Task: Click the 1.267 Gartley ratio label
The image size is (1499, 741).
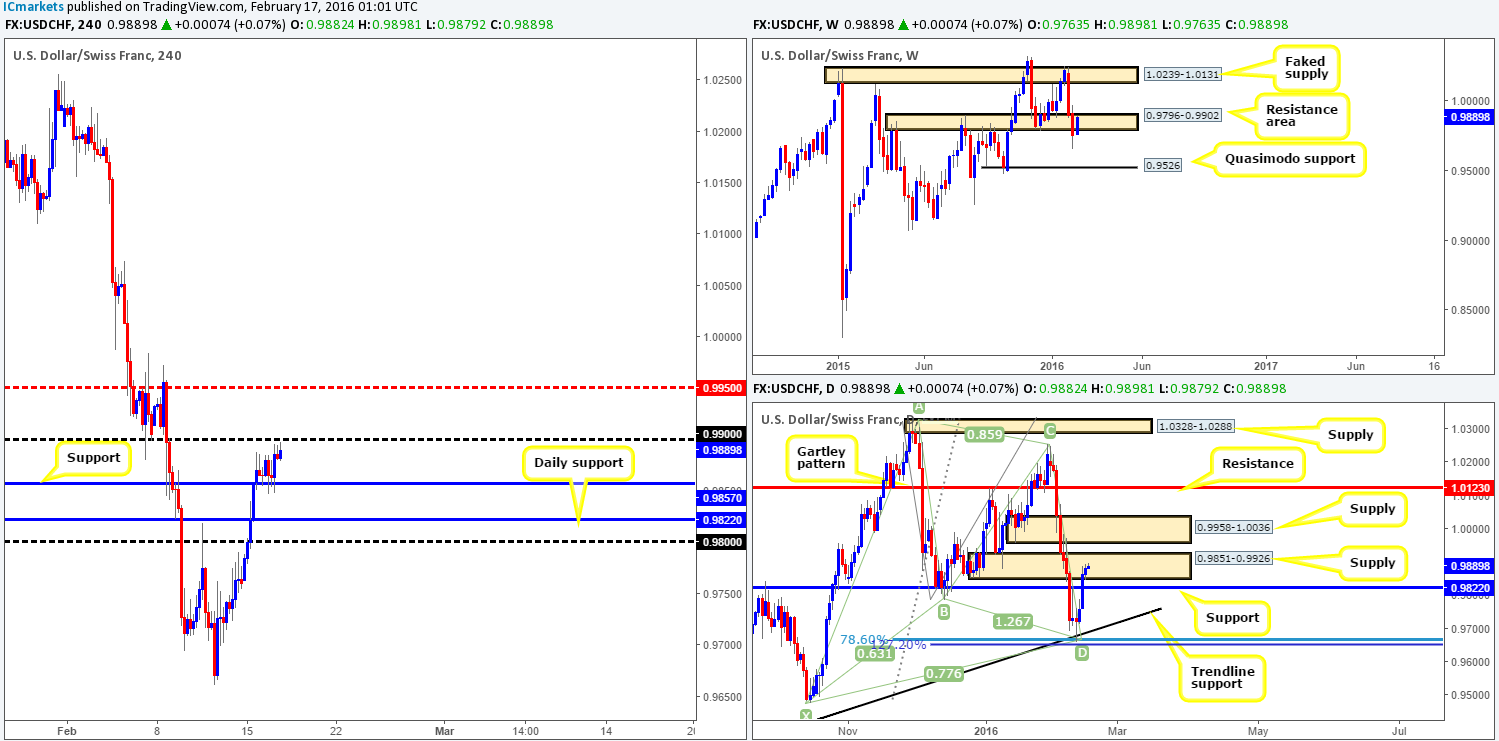Action: click(1011, 621)
